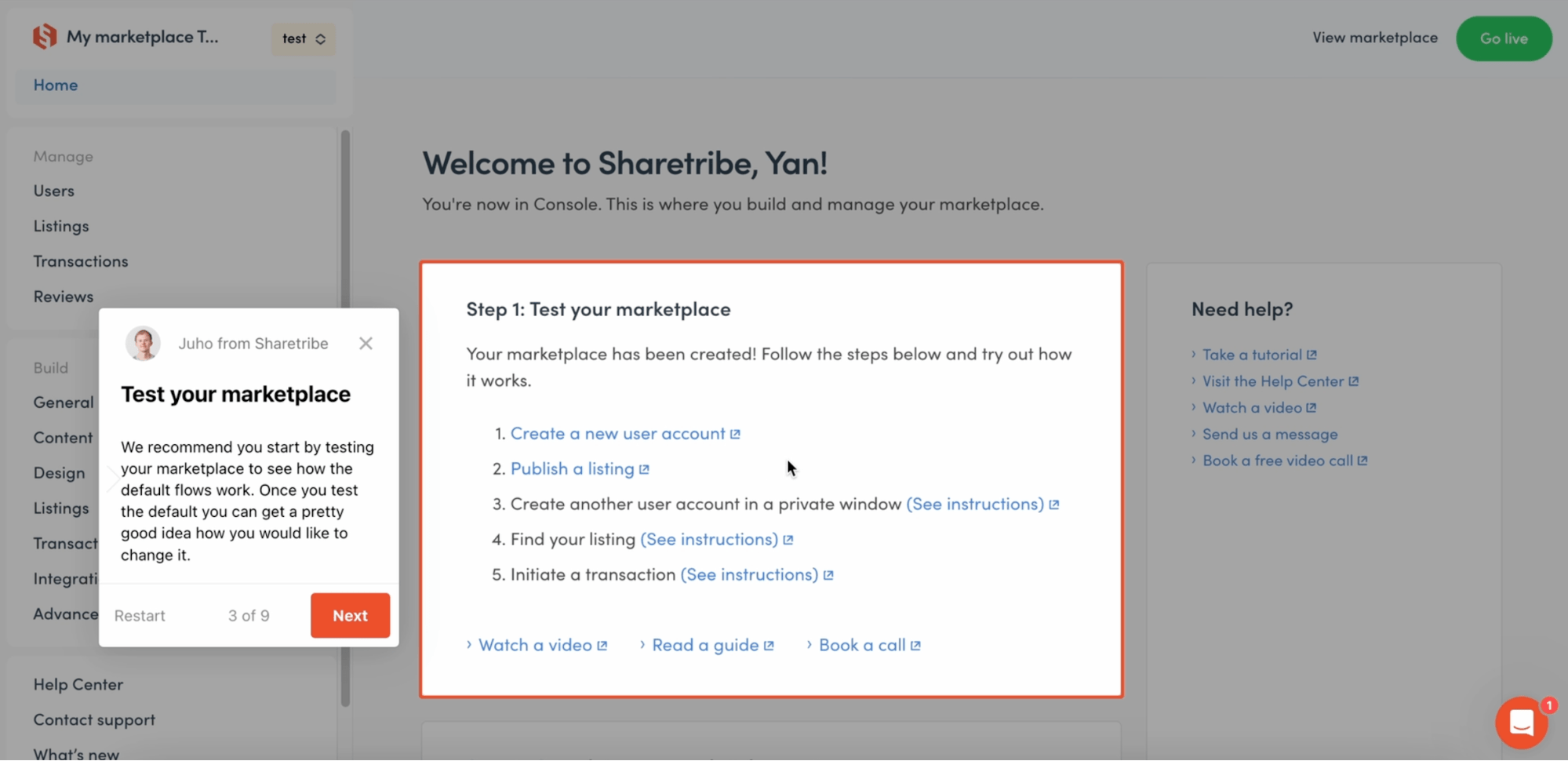Click external-link icon beside Create a new user account
The image size is (1568, 761).
[x=735, y=434]
